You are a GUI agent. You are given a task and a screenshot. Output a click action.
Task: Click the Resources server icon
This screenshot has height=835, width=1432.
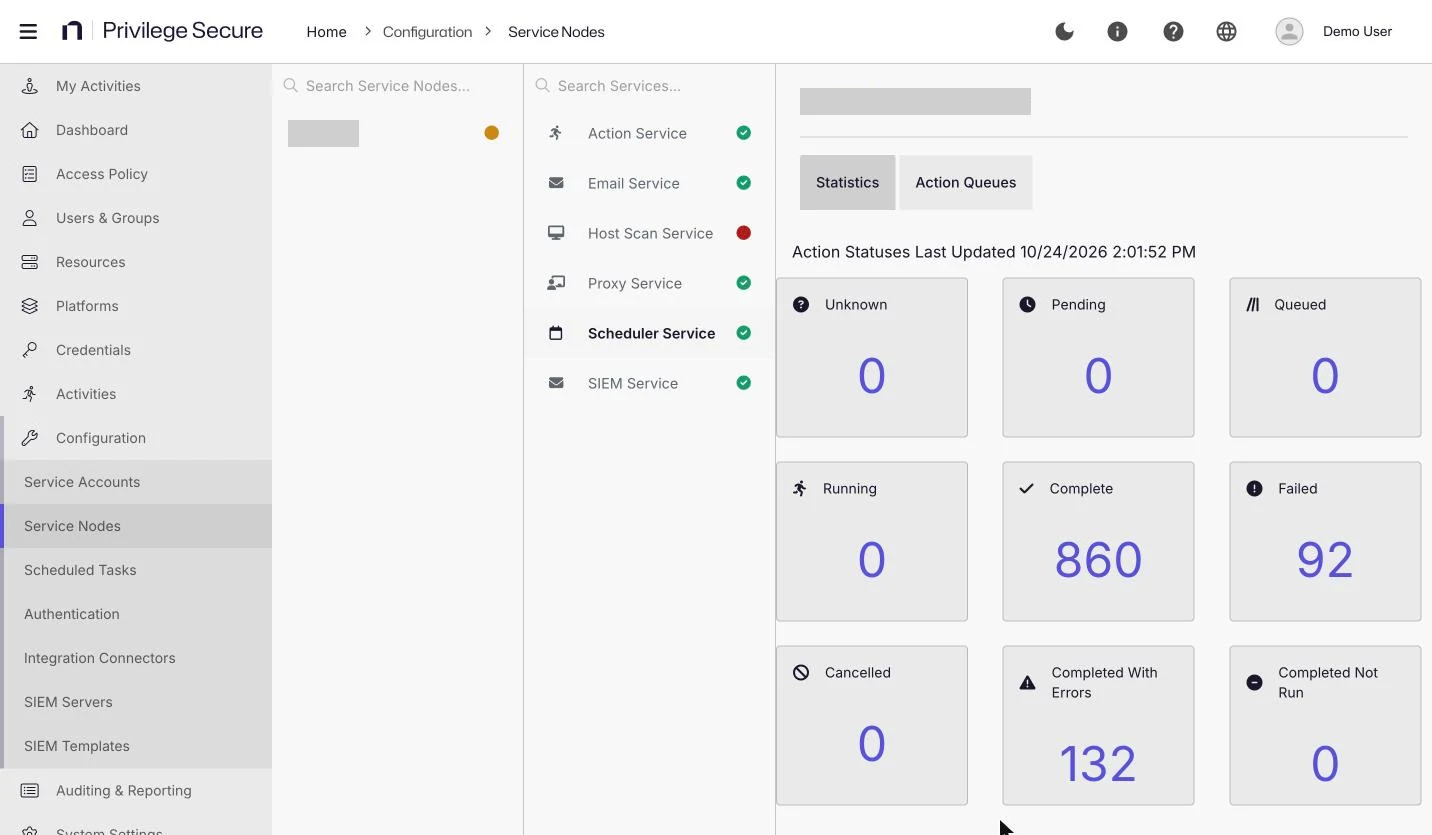pyautogui.click(x=30, y=262)
